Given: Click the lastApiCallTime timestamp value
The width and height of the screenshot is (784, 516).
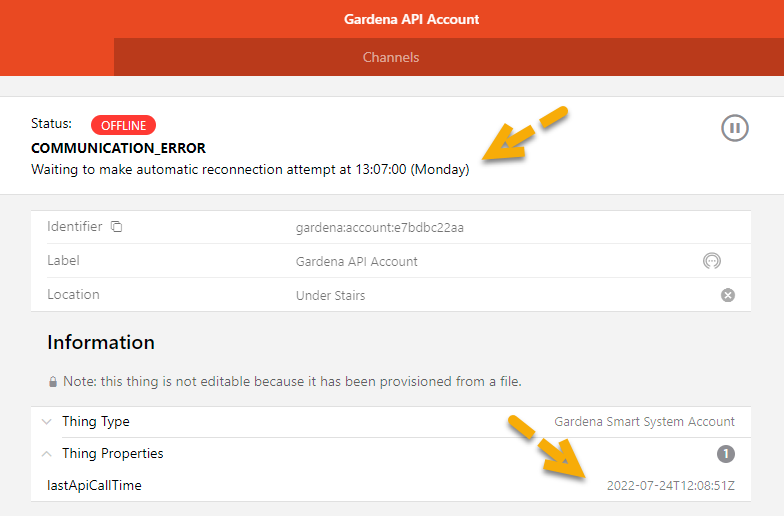Looking at the screenshot, I should tap(670, 486).
